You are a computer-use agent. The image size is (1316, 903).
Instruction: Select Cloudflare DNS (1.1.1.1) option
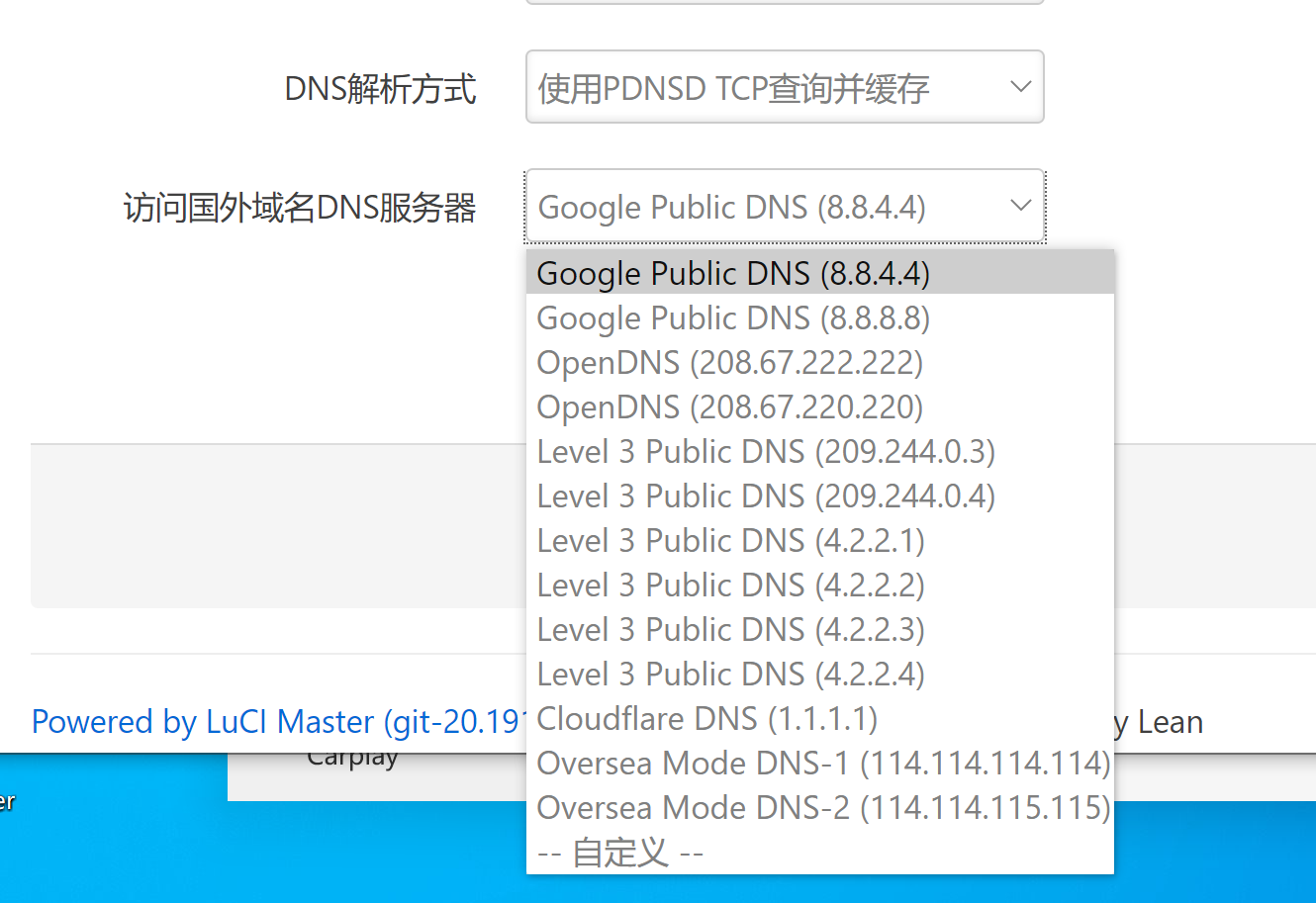706,718
